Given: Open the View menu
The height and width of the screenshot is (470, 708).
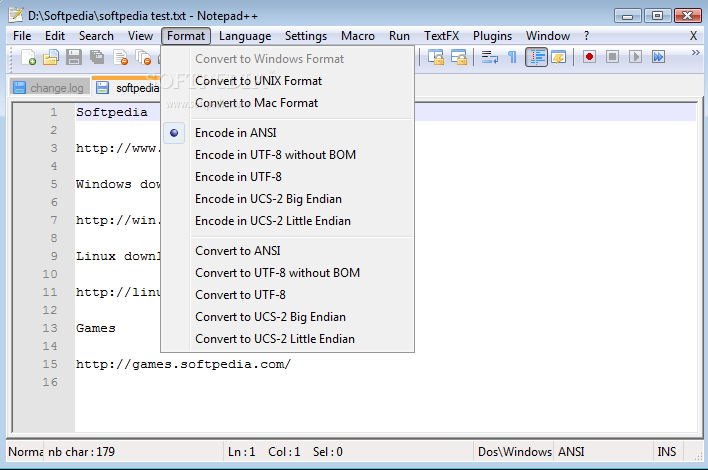Looking at the screenshot, I should pos(140,36).
